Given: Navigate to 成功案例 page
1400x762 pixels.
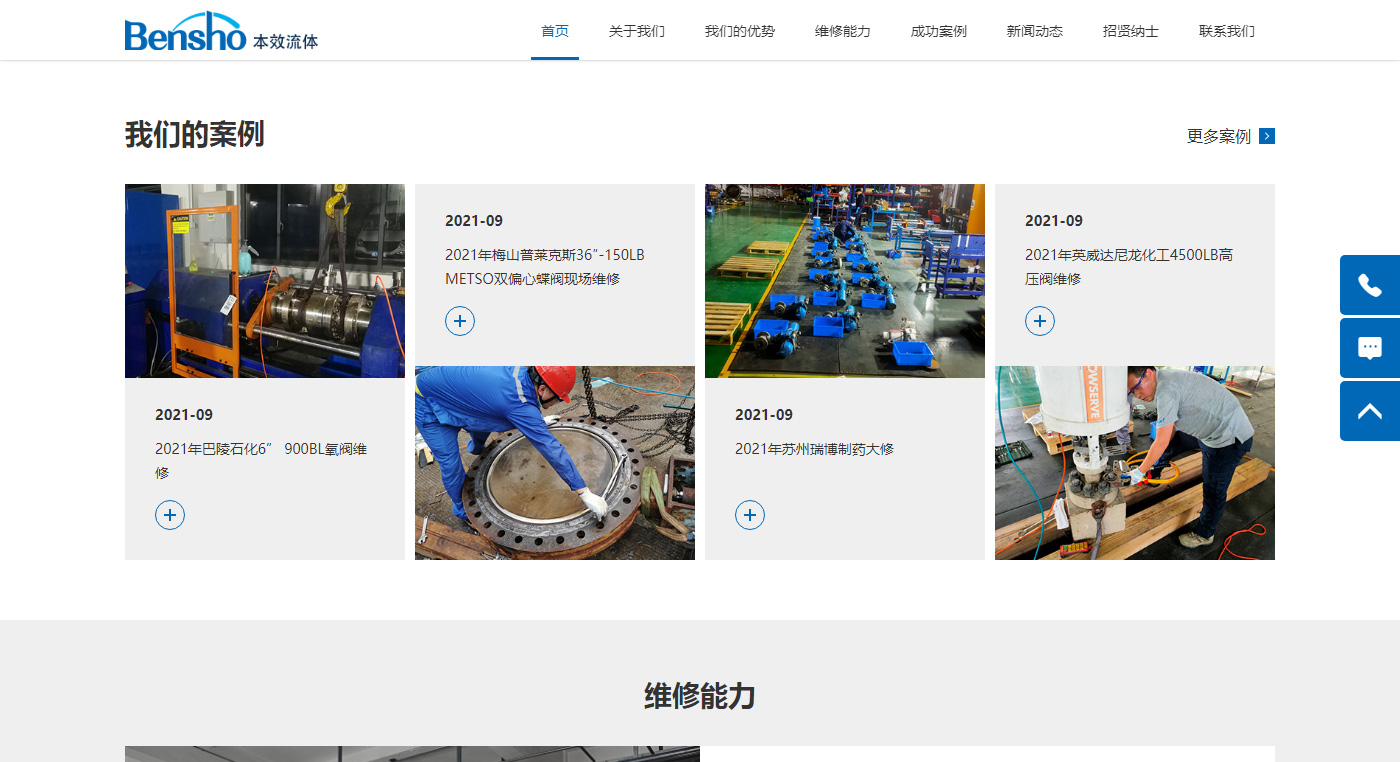Looking at the screenshot, I should pyautogui.click(x=938, y=31).
